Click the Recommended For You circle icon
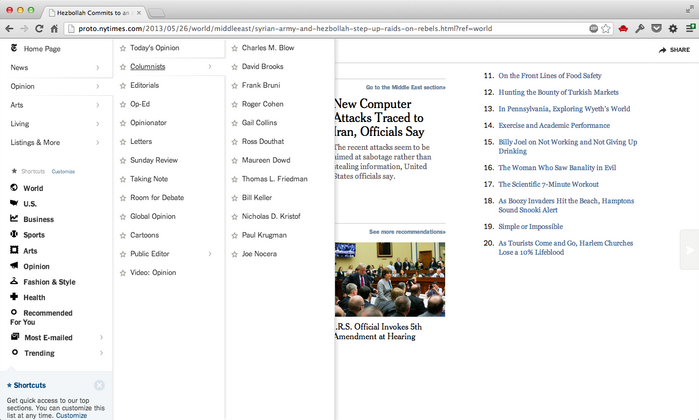 pyautogui.click(x=14, y=312)
